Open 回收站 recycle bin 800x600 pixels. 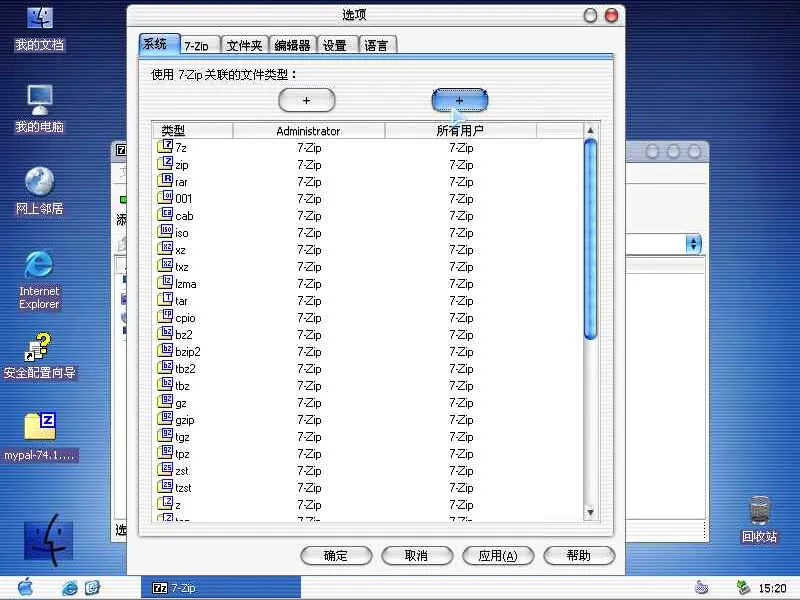pos(759,519)
